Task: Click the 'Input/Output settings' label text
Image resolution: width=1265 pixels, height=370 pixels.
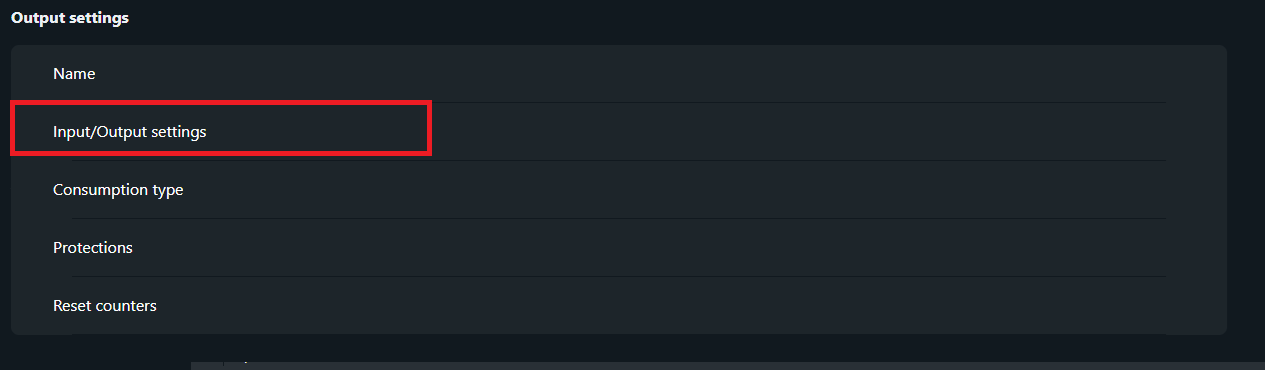Action: point(130,132)
